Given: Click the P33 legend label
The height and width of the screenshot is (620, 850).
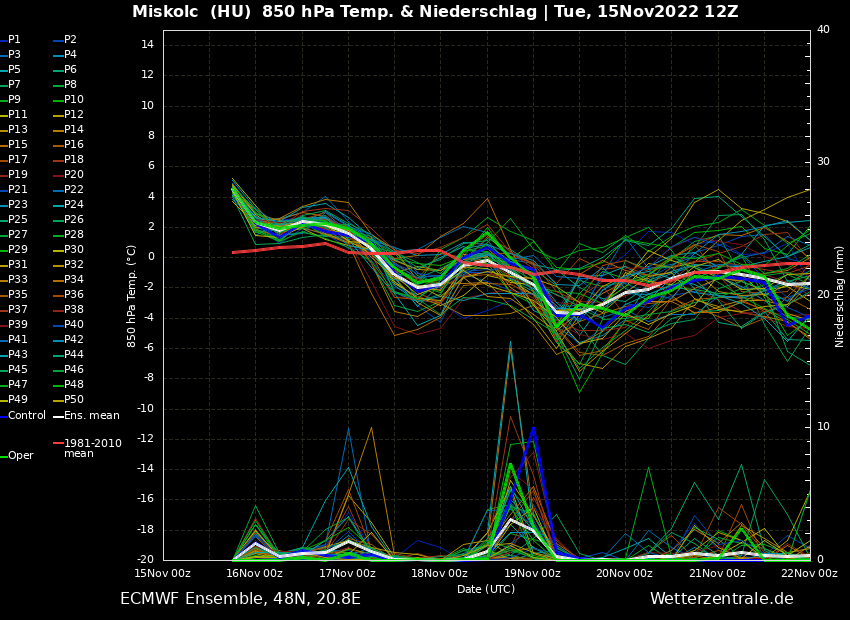Looking at the screenshot, I should click(x=17, y=280).
